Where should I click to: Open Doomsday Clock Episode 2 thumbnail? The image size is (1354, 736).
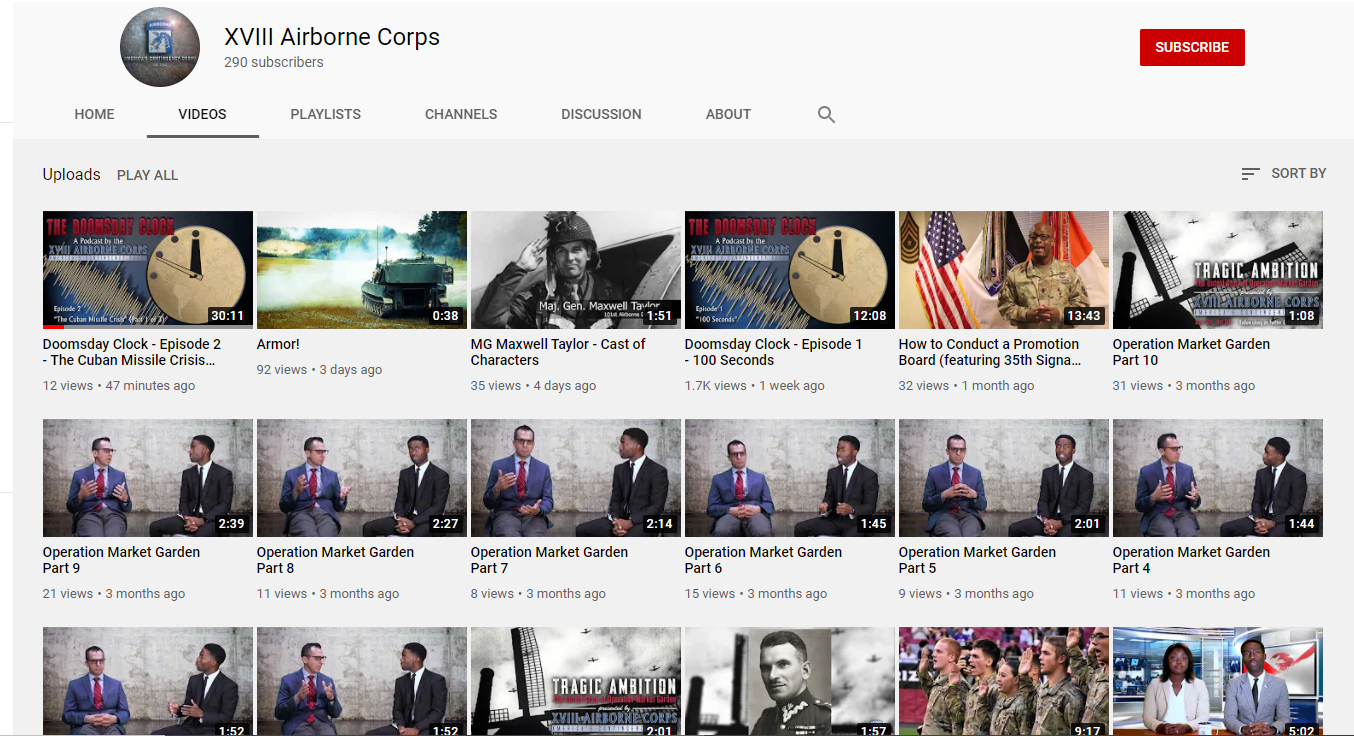(148, 270)
